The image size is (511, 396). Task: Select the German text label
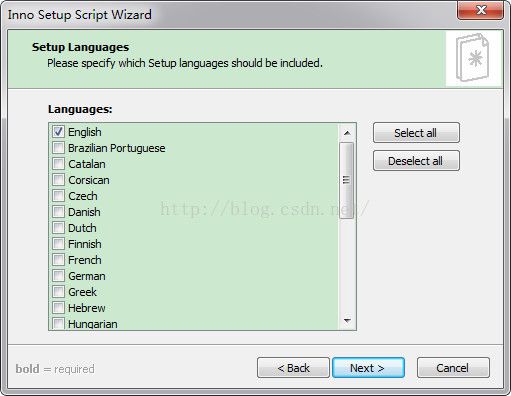click(x=87, y=276)
